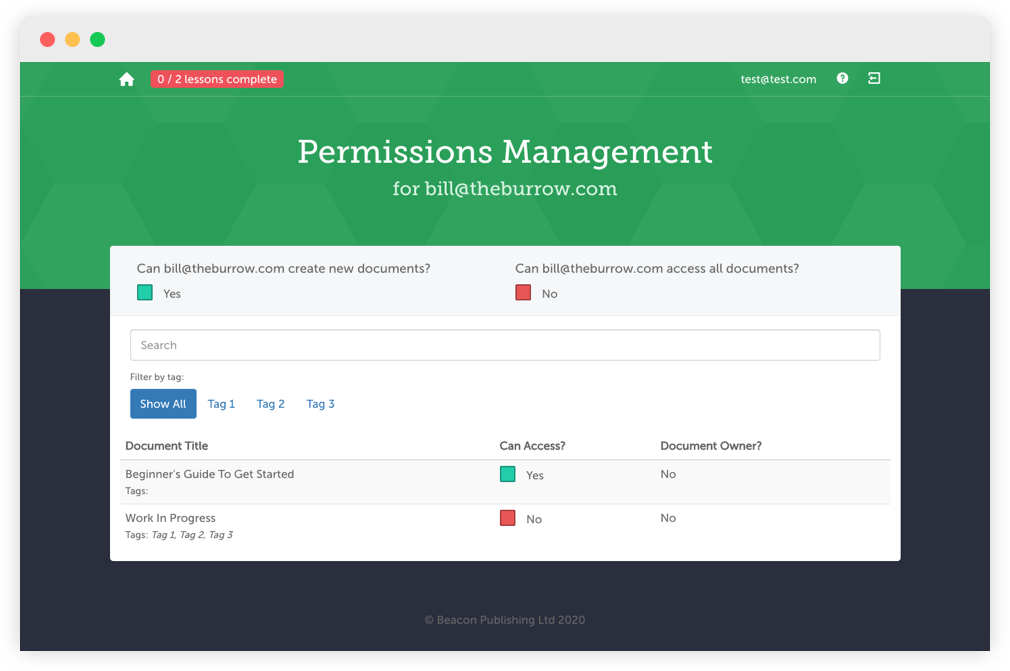Click the Document Owner? column header

(711, 445)
